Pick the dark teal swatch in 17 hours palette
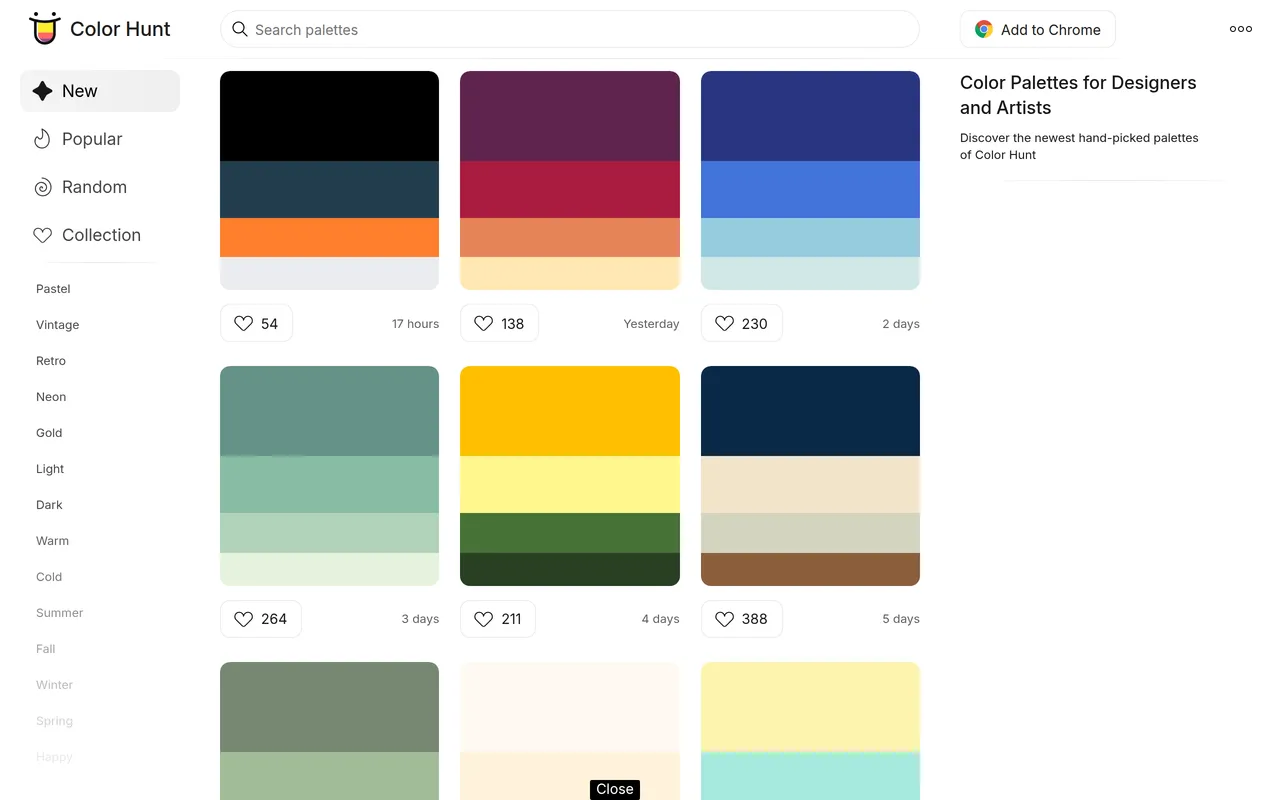 click(x=329, y=189)
